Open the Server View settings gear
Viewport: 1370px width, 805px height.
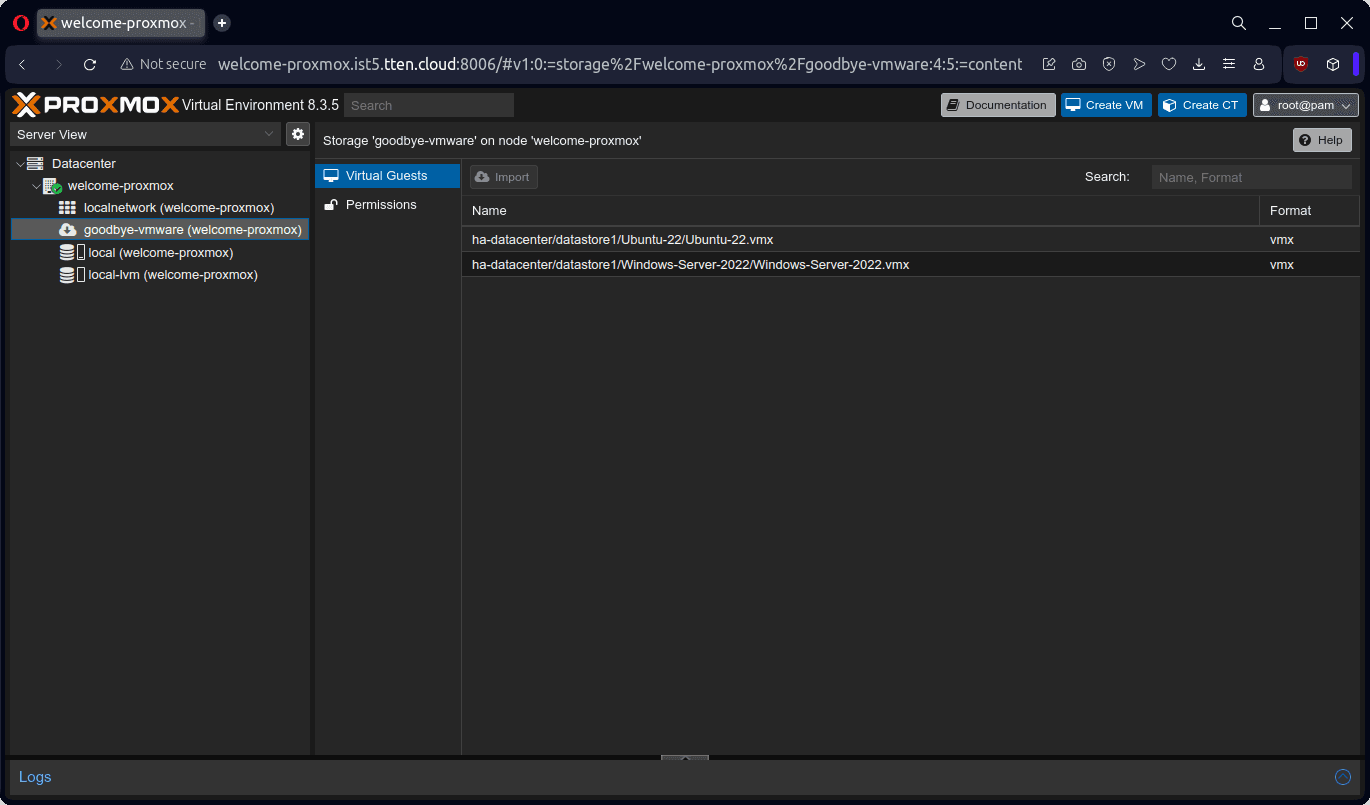pyautogui.click(x=298, y=134)
